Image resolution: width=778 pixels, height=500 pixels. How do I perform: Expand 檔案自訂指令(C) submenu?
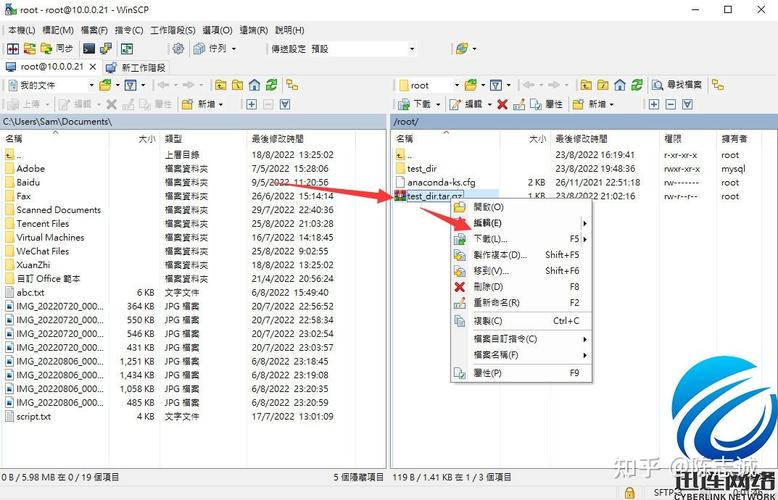[x=521, y=339]
